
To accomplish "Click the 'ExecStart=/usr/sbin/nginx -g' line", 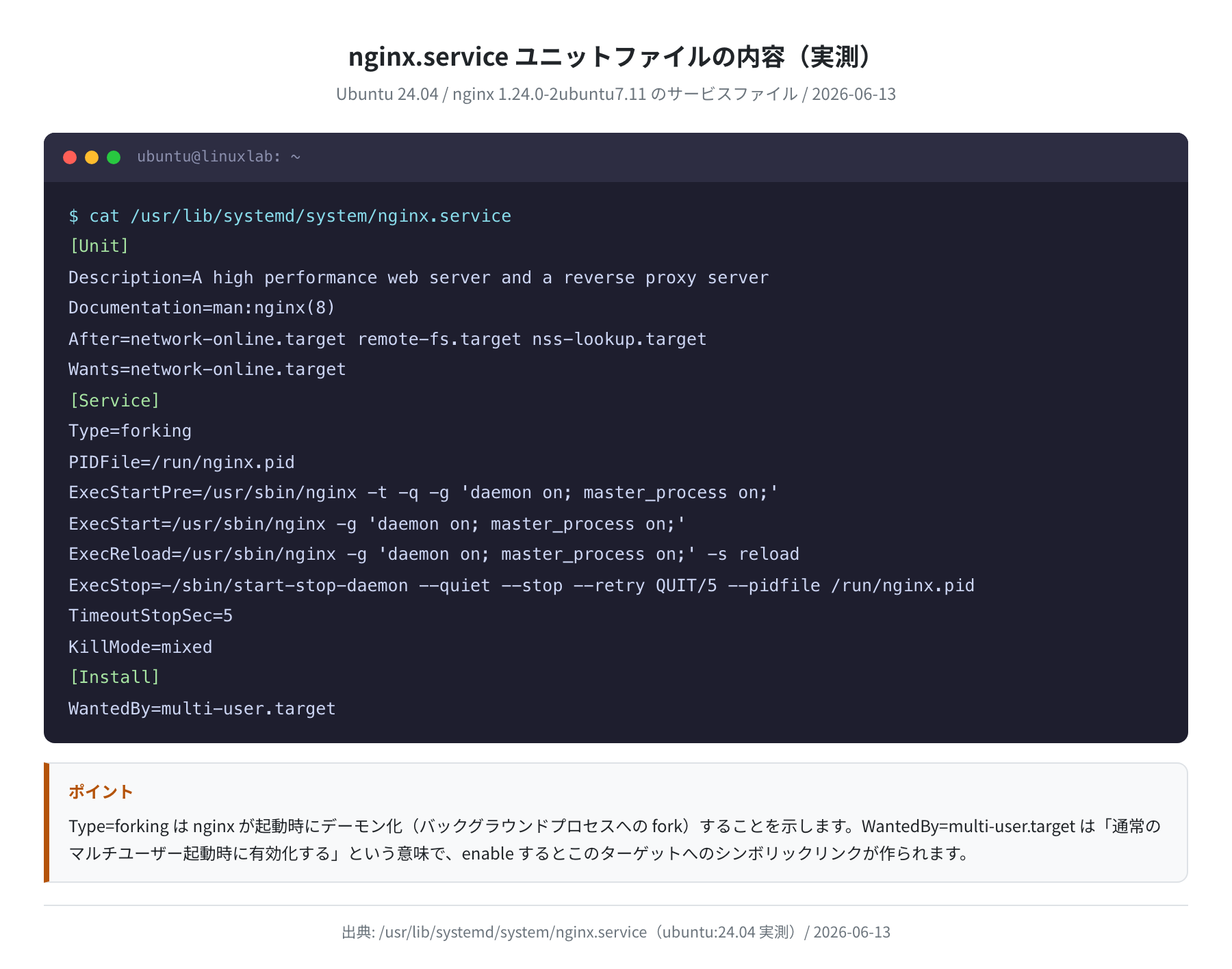I will pos(377,524).
